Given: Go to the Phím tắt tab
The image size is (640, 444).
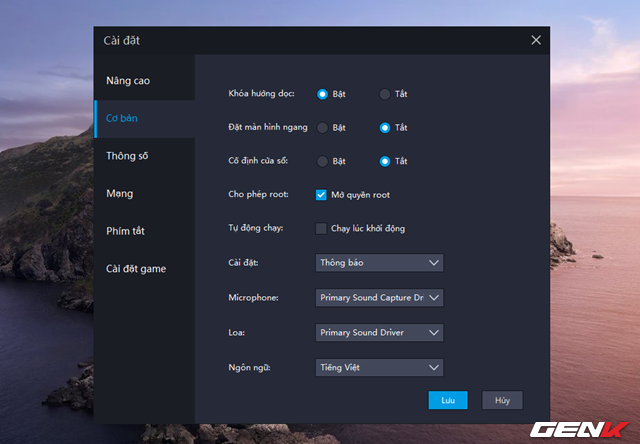Looking at the screenshot, I should point(144,231).
